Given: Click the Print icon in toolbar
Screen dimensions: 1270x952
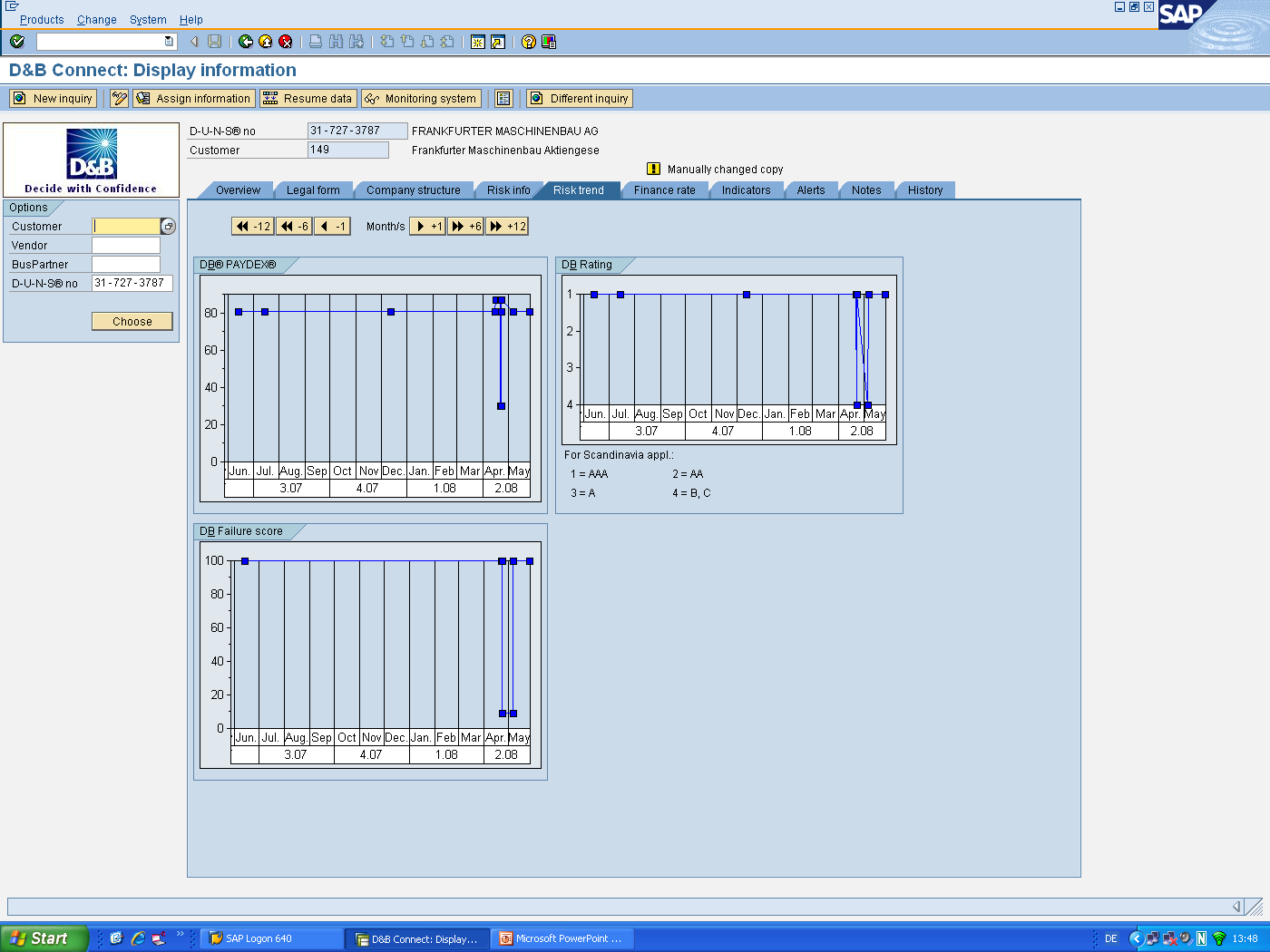Looking at the screenshot, I should click(x=316, y=42).
